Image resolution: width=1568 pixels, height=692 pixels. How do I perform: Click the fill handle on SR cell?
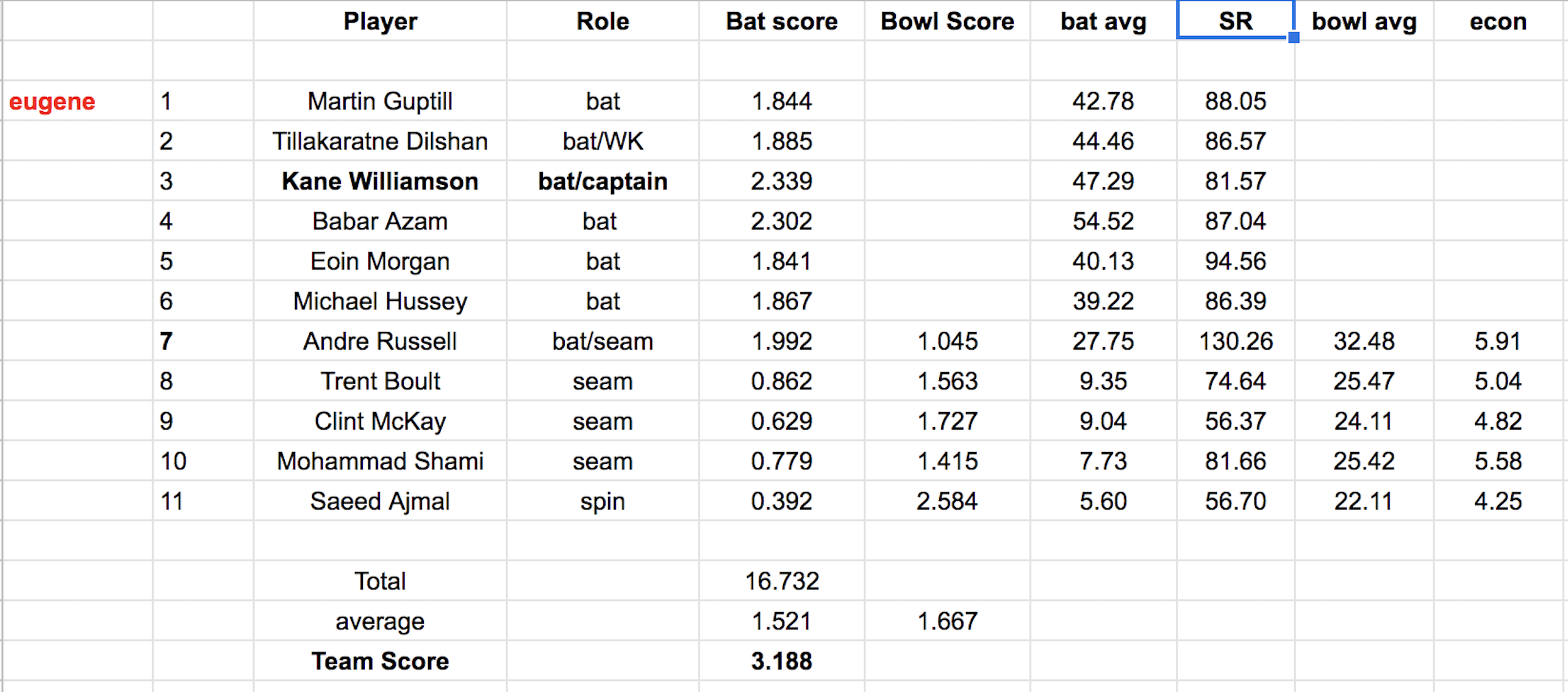(1294, 38)
